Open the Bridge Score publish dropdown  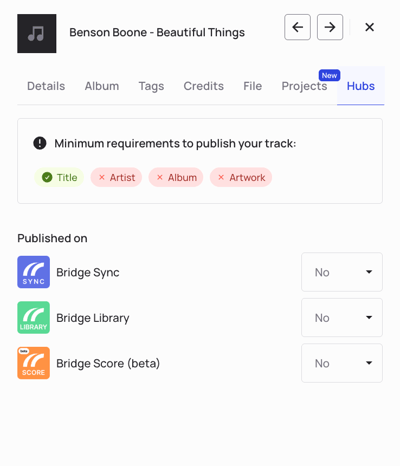(x=342, y=363)
